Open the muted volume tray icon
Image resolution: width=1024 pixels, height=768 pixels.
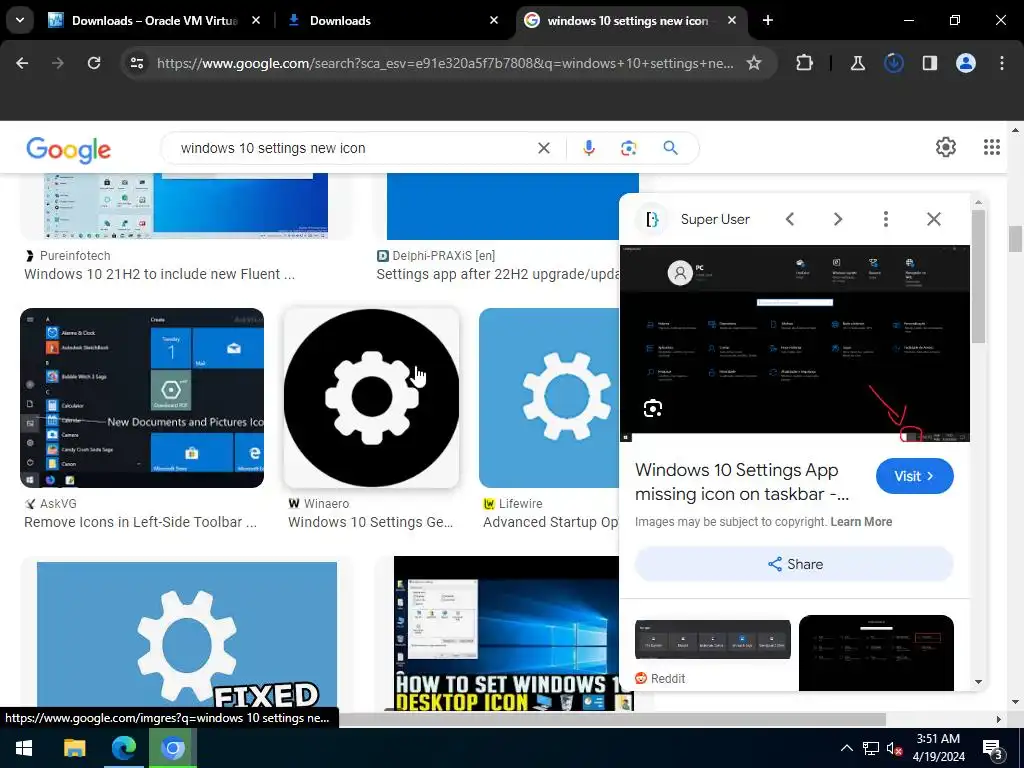(x=894, y=749)
